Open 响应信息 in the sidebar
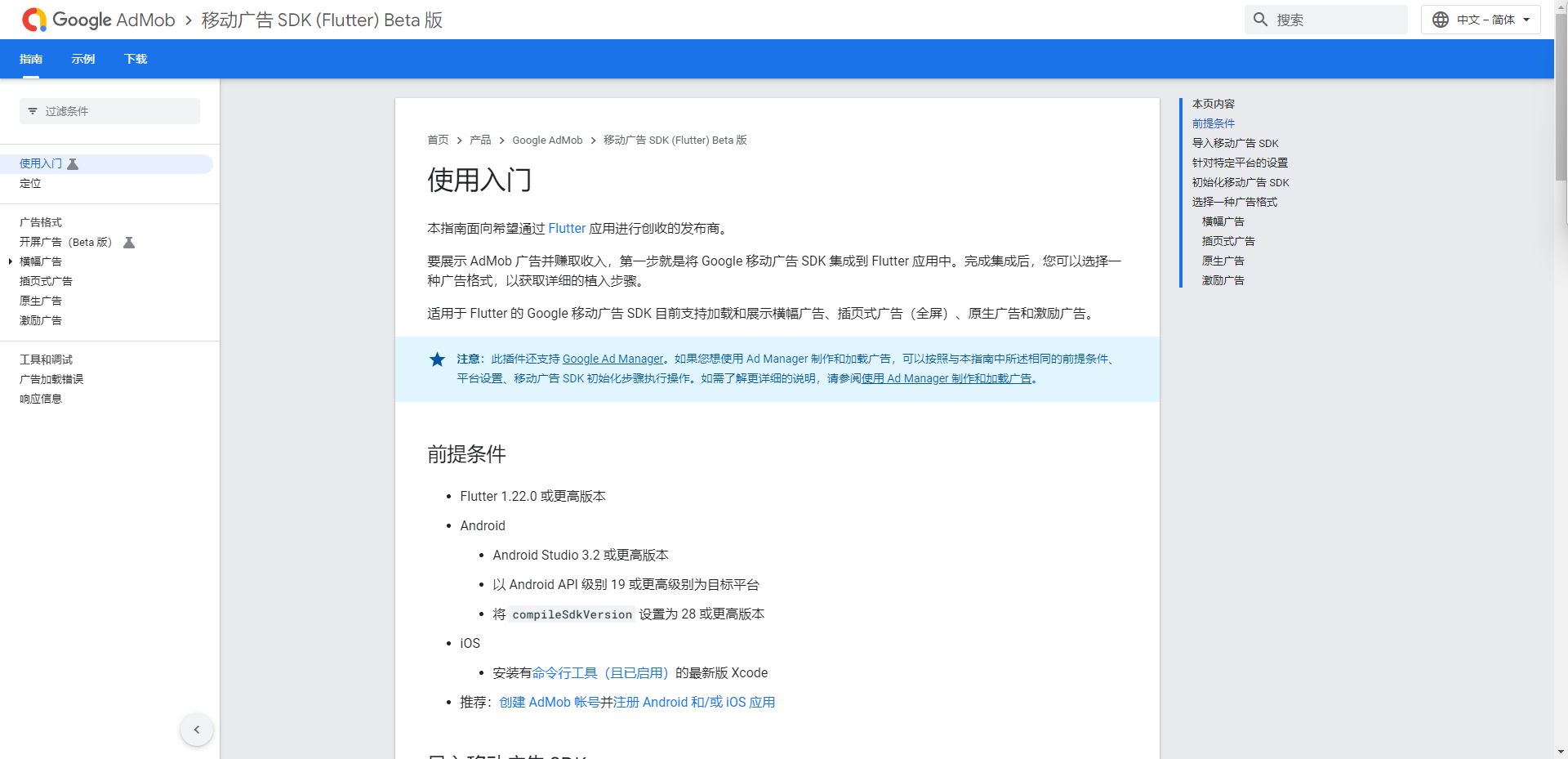The width and height of the screenshot is (1568, 759). (41, 399)
